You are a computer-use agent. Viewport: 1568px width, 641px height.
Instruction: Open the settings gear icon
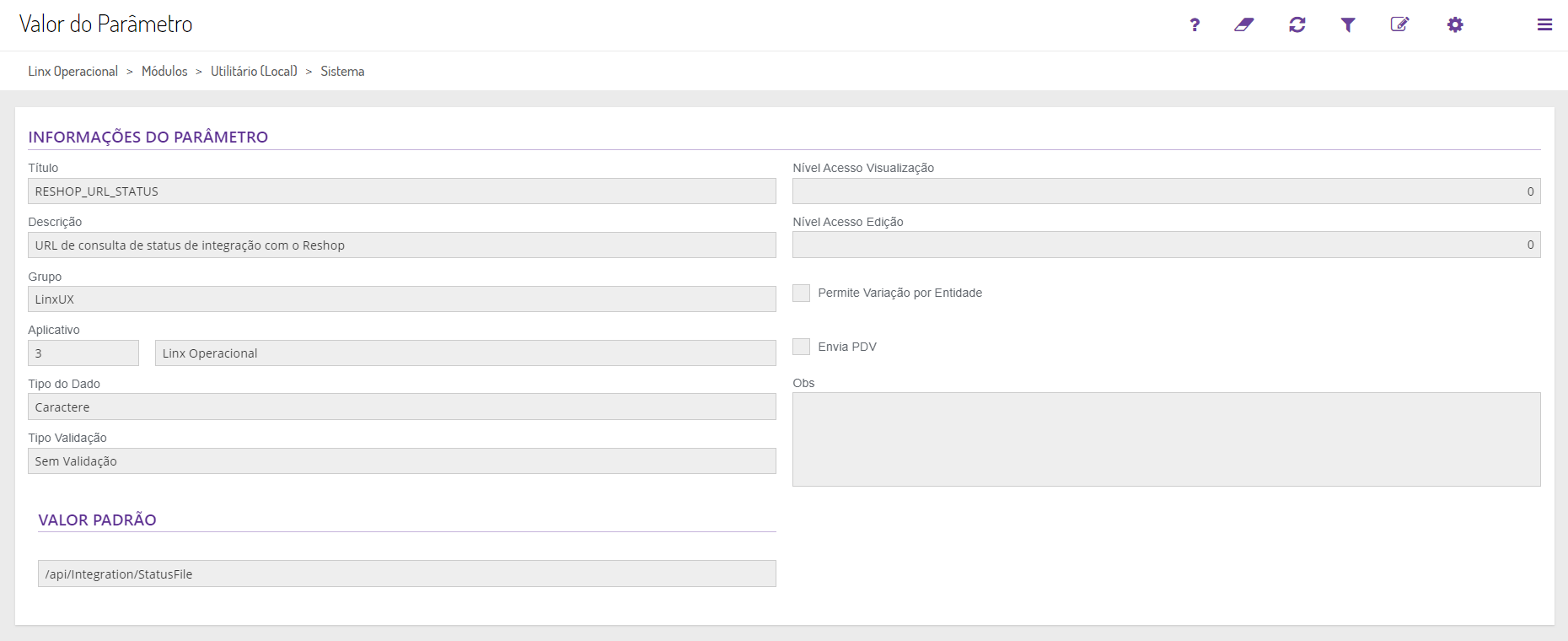pos(1455,24)
